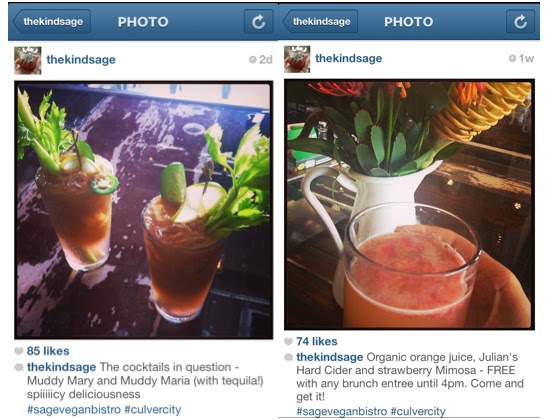The image size is (552, 420).
Task: Tap #sageveganbistro hashtag under cocktails post
Action: click(x=74, y=409)
